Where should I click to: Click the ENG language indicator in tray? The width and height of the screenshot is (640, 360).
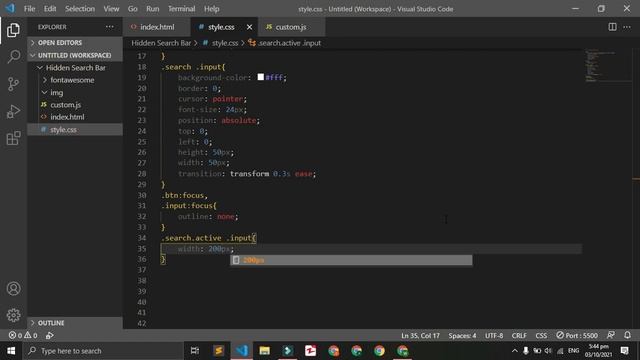click(573, 351)
